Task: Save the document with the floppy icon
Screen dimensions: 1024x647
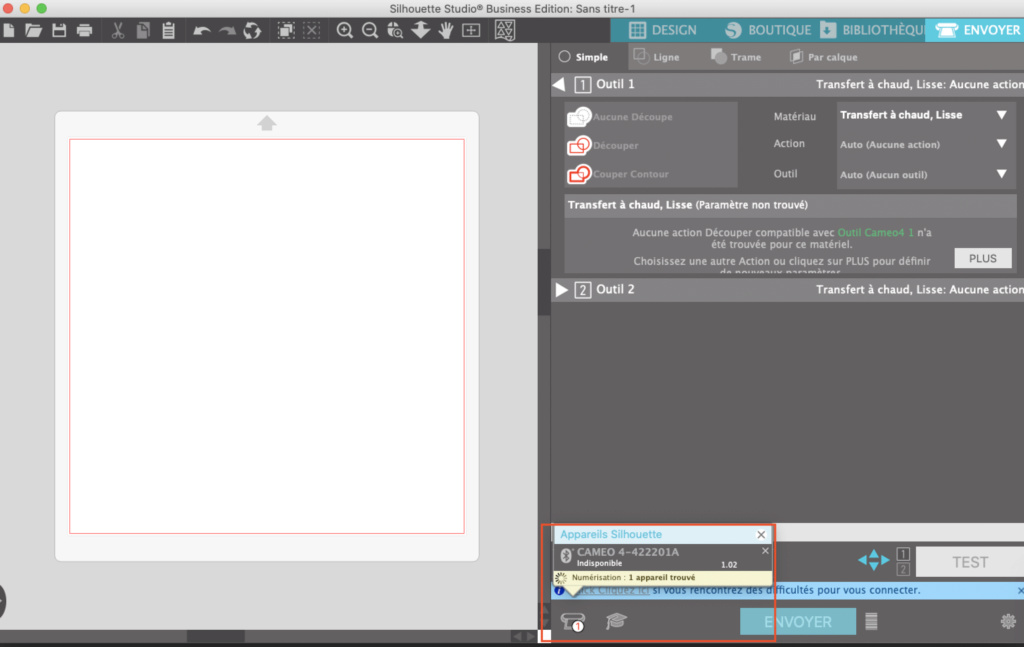Action: (59, 30)
